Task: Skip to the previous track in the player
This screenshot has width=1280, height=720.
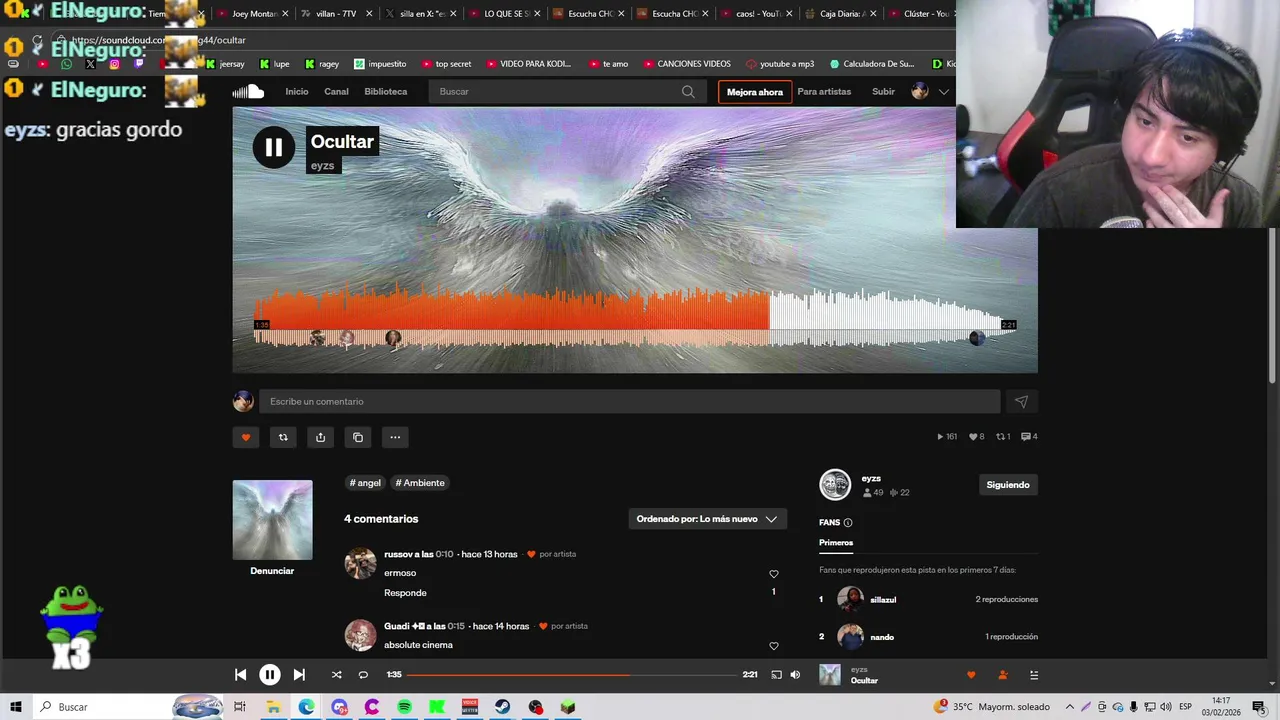Action: 241,675
